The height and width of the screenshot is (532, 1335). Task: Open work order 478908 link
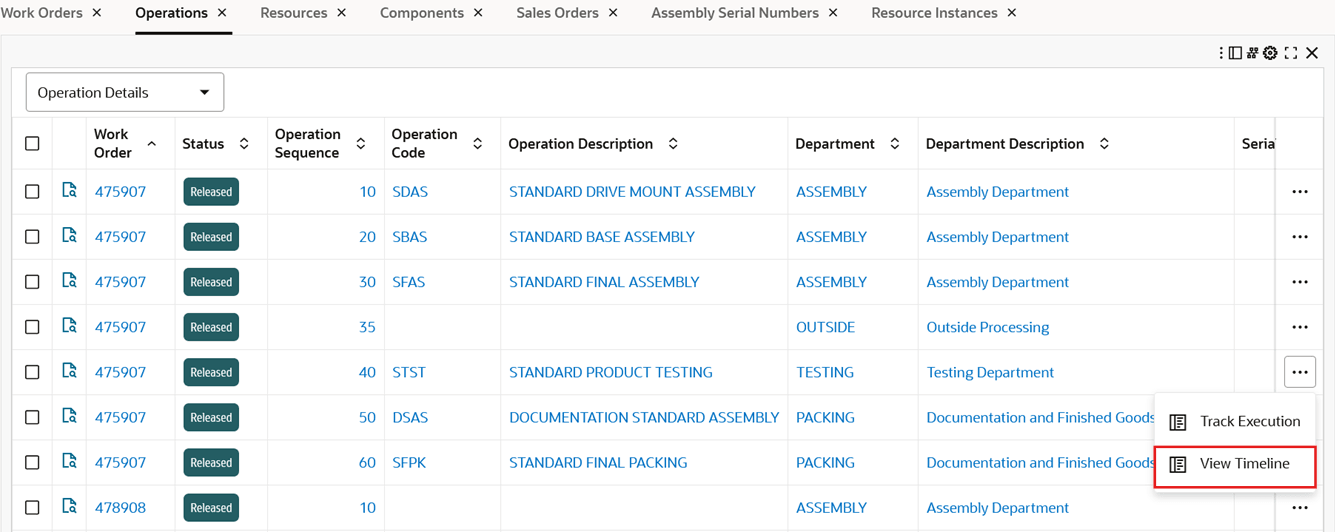pyautogui.click(x=120, y=508)
